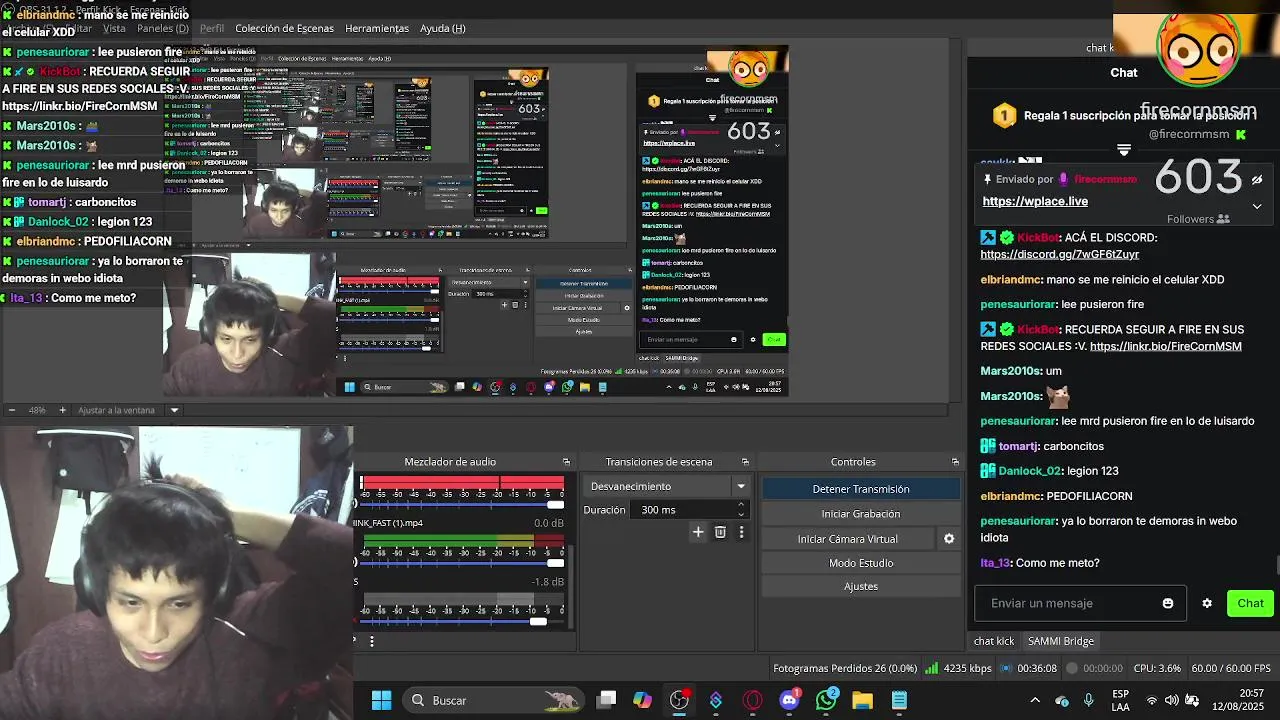This screenshot has width=1280, height=720.
Task: Expand the pinned message chevron
Action: click(1257, 206)
